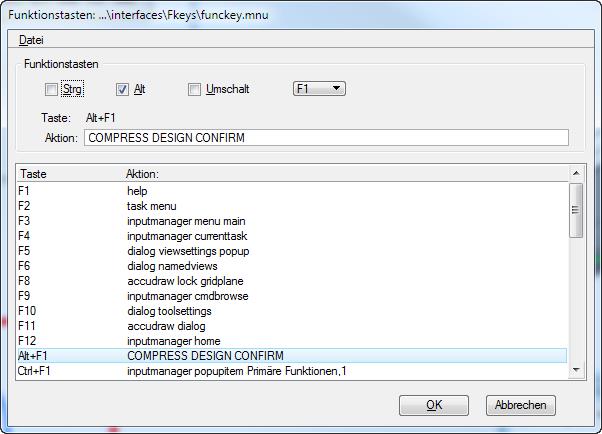602x434 pixels.
Task: Toggle the Umschalt checkbox
Action: pyautogui.click(x=194, y=89)
